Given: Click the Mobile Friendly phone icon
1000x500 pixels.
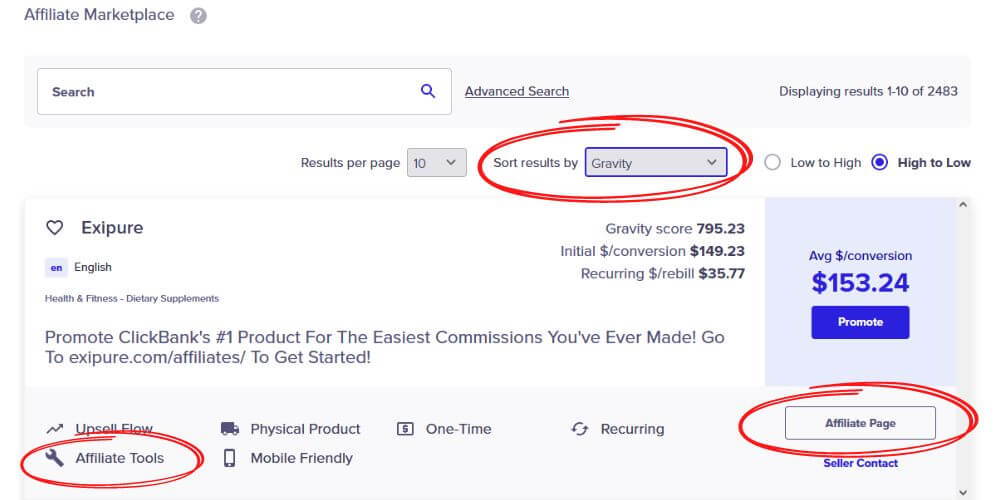Looking at the screenshot, I should coord(230,458).
